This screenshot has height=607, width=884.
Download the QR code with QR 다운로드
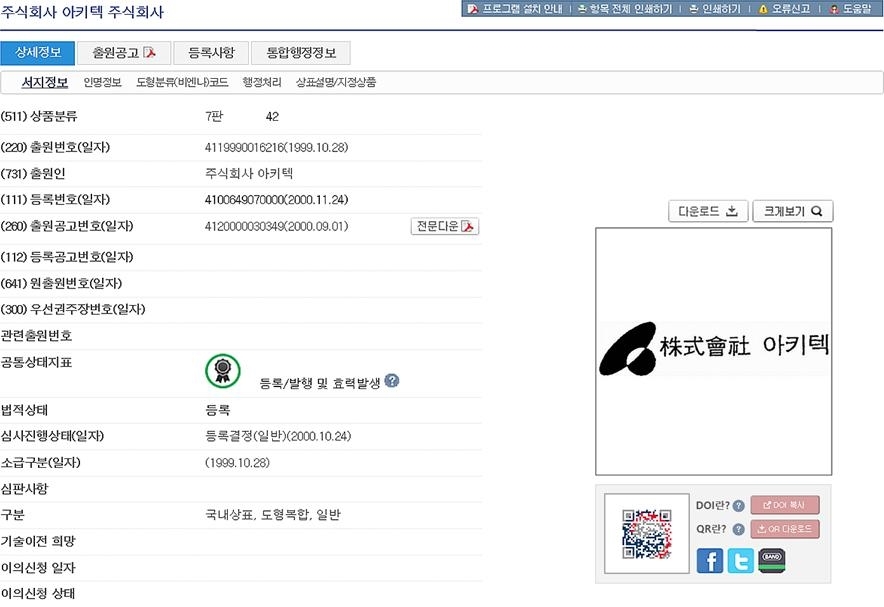[785, 529]
